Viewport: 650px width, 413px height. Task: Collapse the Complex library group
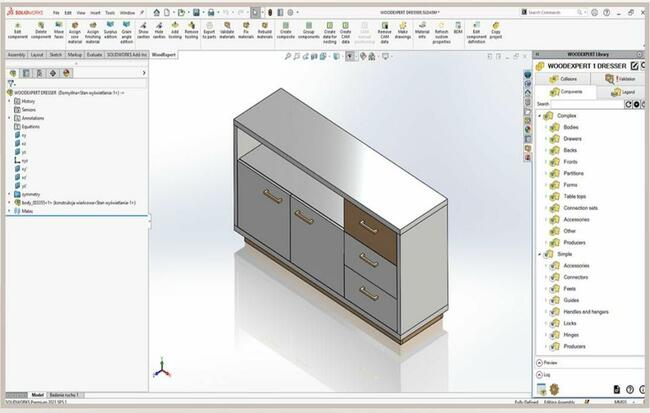click(540, 116)
